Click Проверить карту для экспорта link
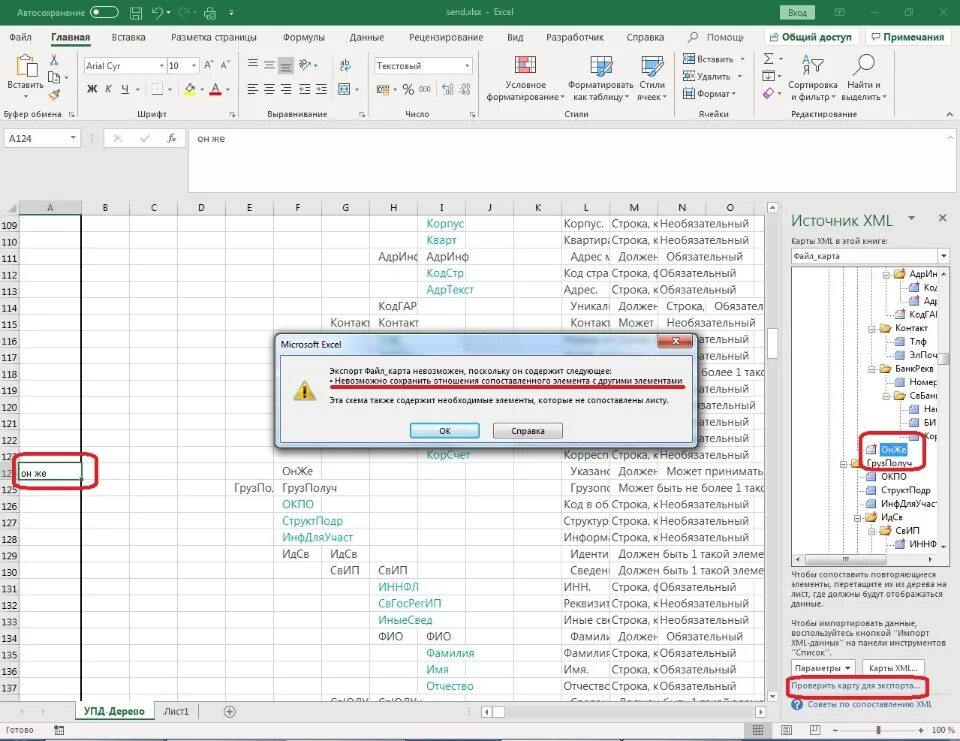The width and height of the screenshot is (960, 741). 855,686
